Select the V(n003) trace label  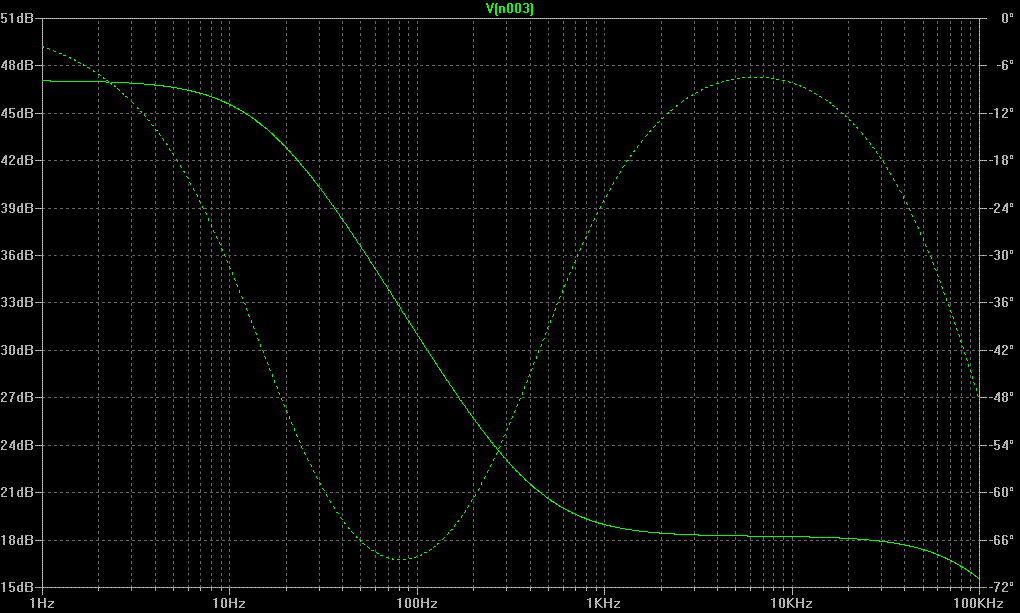point(510,8)
